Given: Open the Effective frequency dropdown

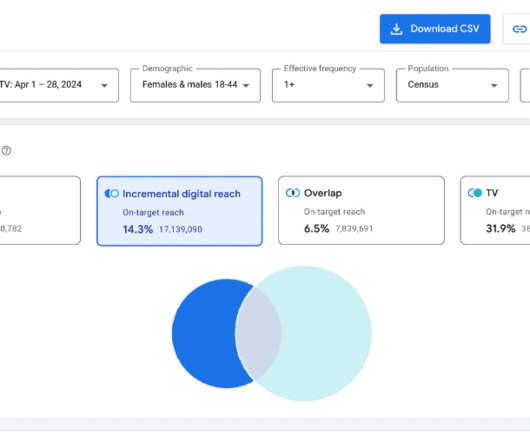Looking at the screenshot, I should [x=328, y=85].
